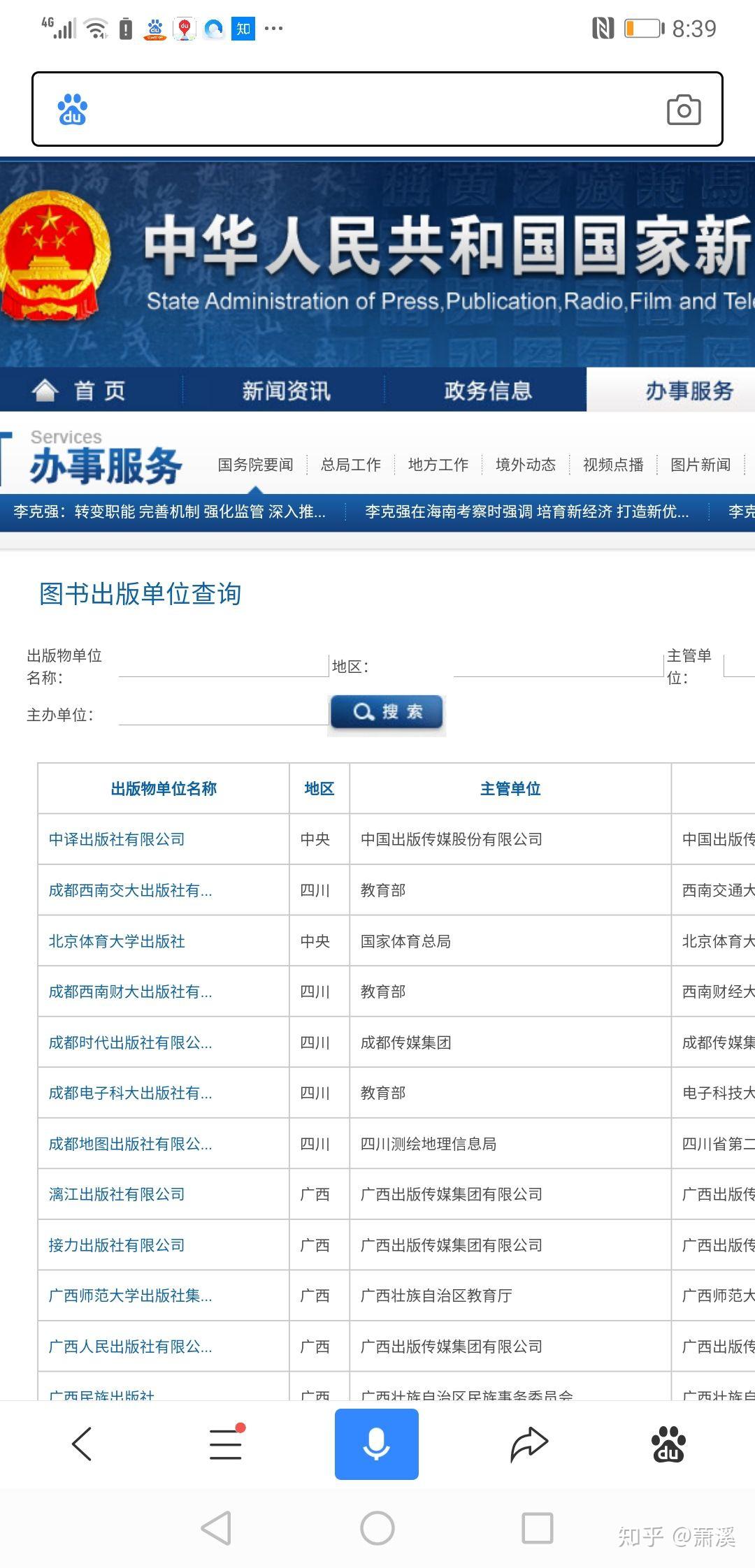
Task: Open 成都地图出版社有限公... link
Action: point(130,1144)
